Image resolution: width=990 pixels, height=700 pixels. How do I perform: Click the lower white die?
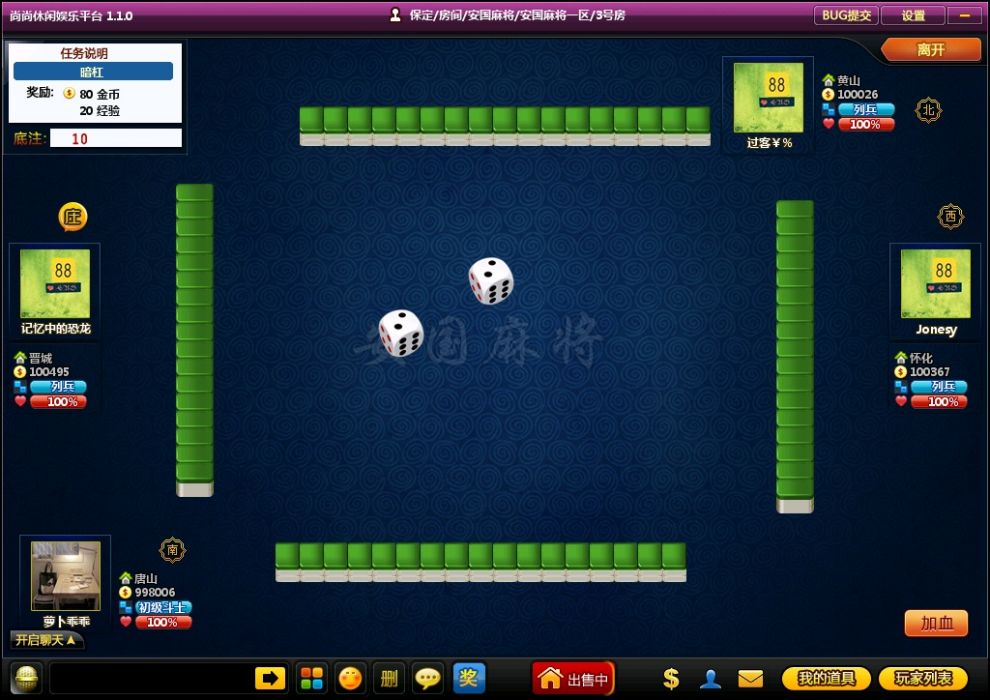click(401, 333)
